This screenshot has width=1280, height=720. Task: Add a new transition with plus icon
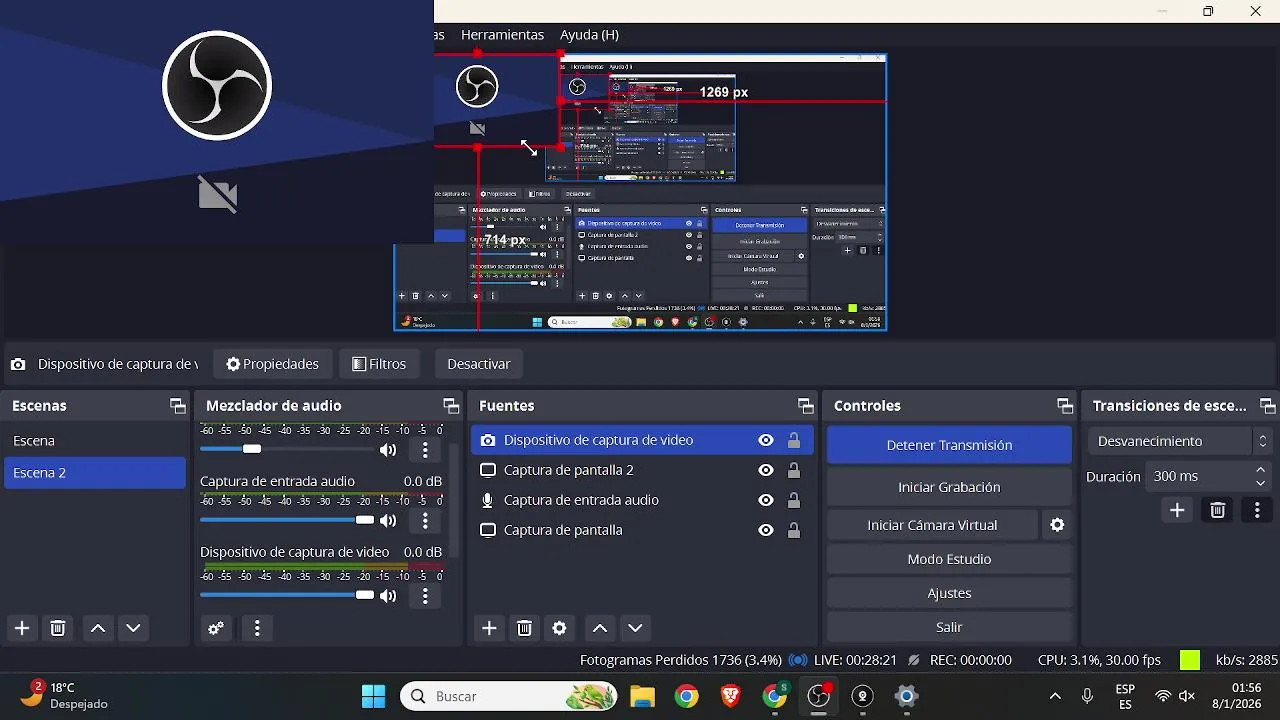[1177, 511]
